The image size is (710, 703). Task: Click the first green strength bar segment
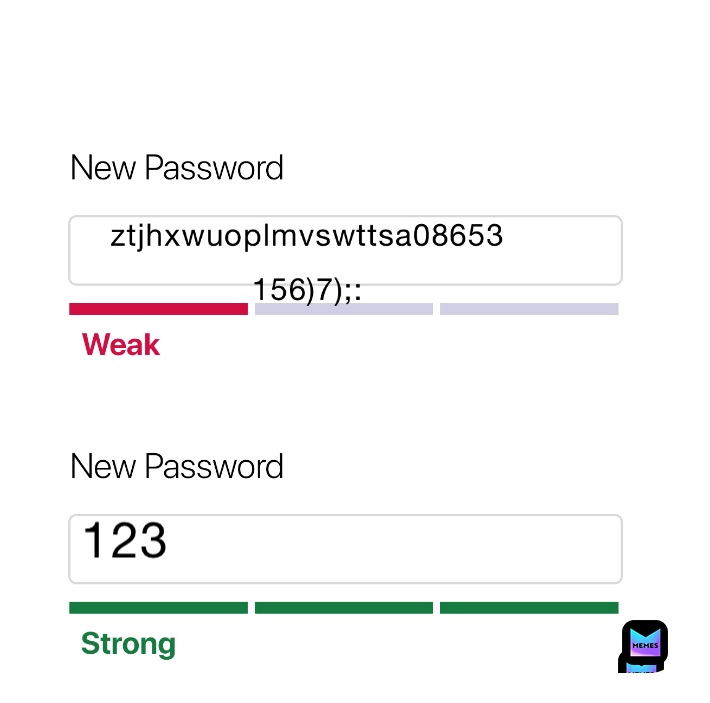(x=158, y=607)
